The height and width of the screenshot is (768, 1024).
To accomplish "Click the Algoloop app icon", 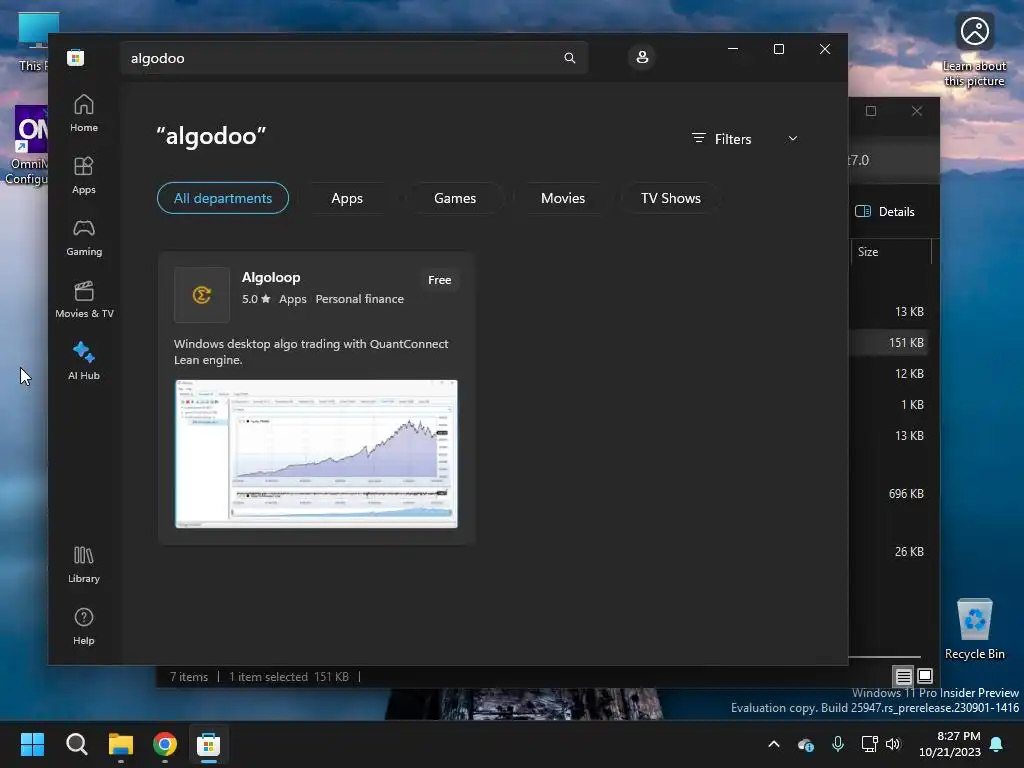I will click(202, 295).
